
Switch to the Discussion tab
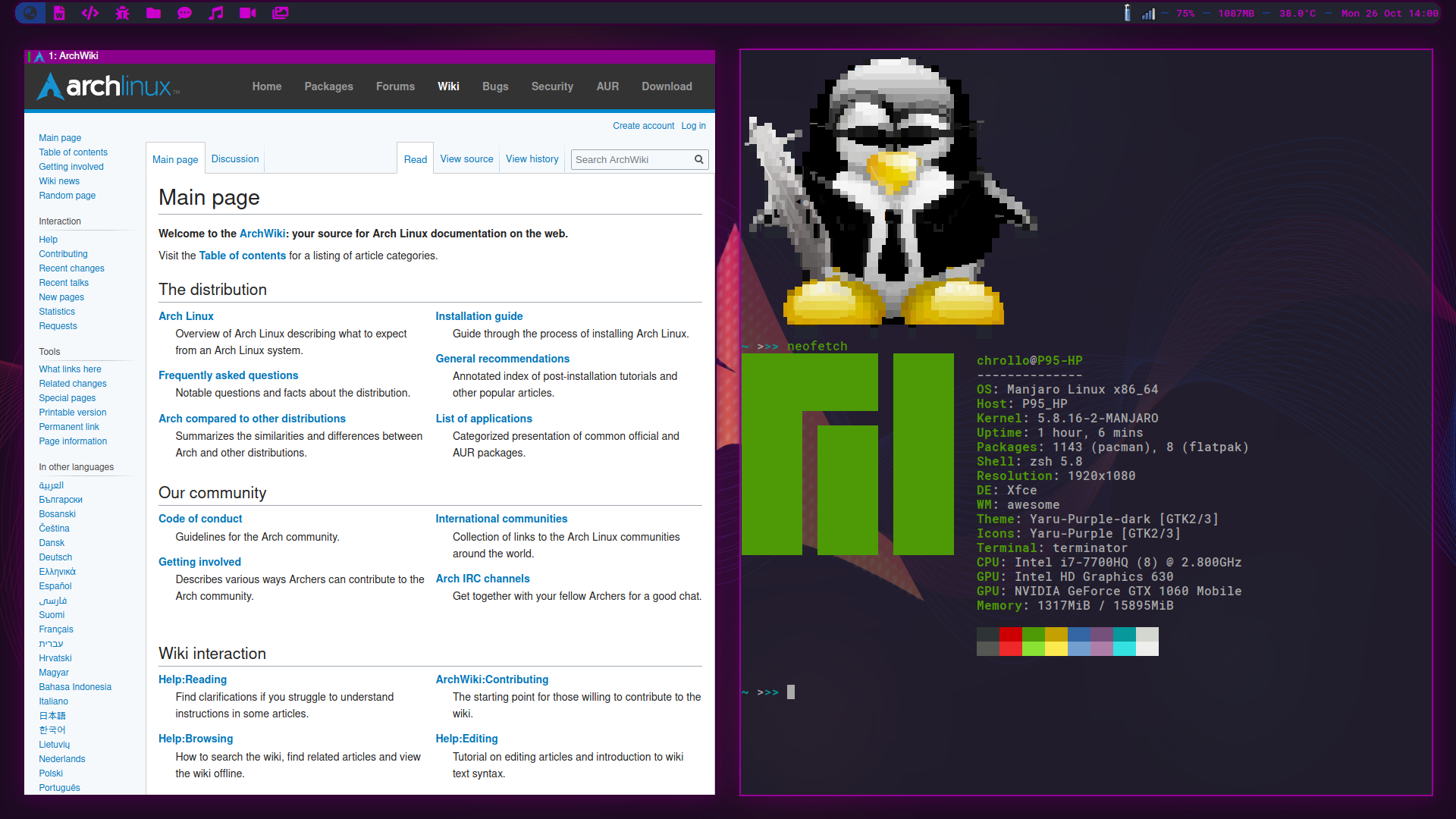click(x=235, y=158)
